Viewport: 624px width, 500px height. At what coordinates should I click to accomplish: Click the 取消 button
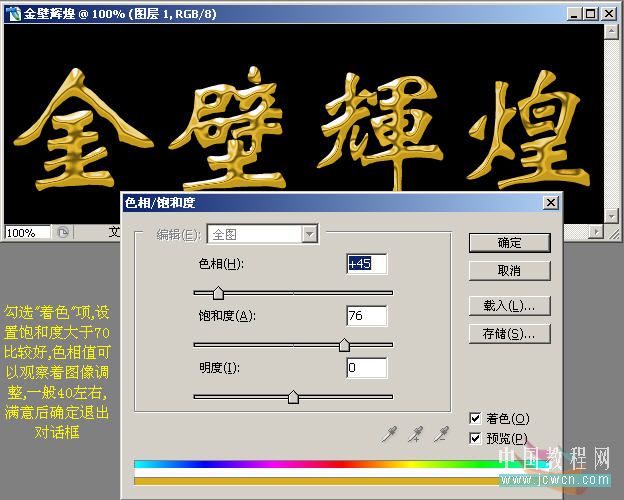(509, 271)
